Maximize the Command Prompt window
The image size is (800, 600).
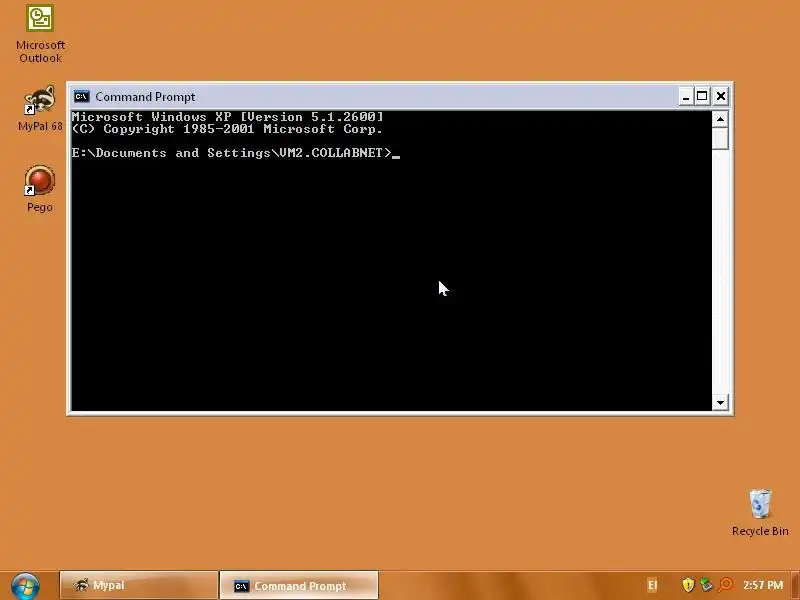(702, 96)
